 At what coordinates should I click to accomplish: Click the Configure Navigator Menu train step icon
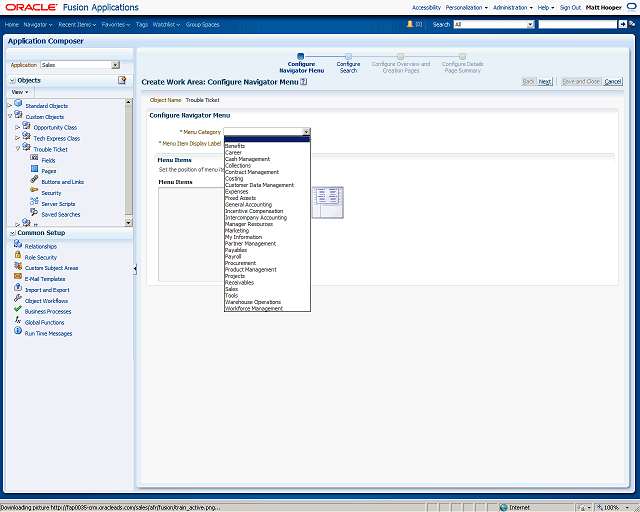click(301, 56)
